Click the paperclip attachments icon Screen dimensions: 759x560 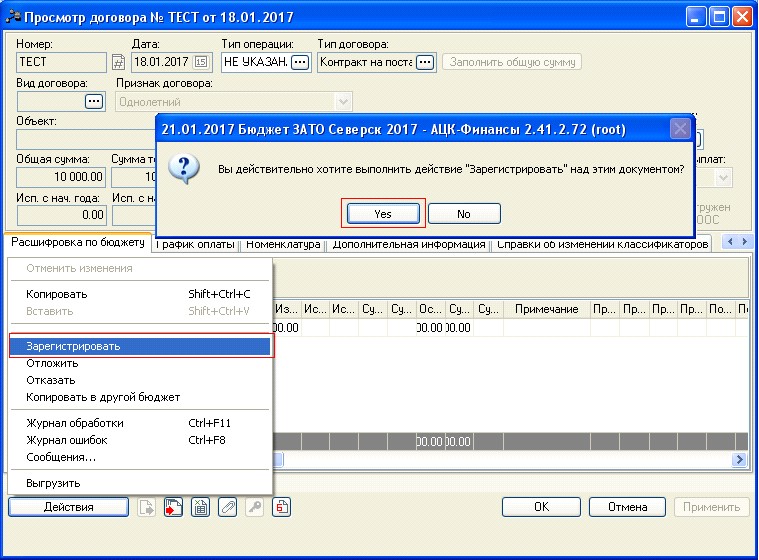click(228, 507)
